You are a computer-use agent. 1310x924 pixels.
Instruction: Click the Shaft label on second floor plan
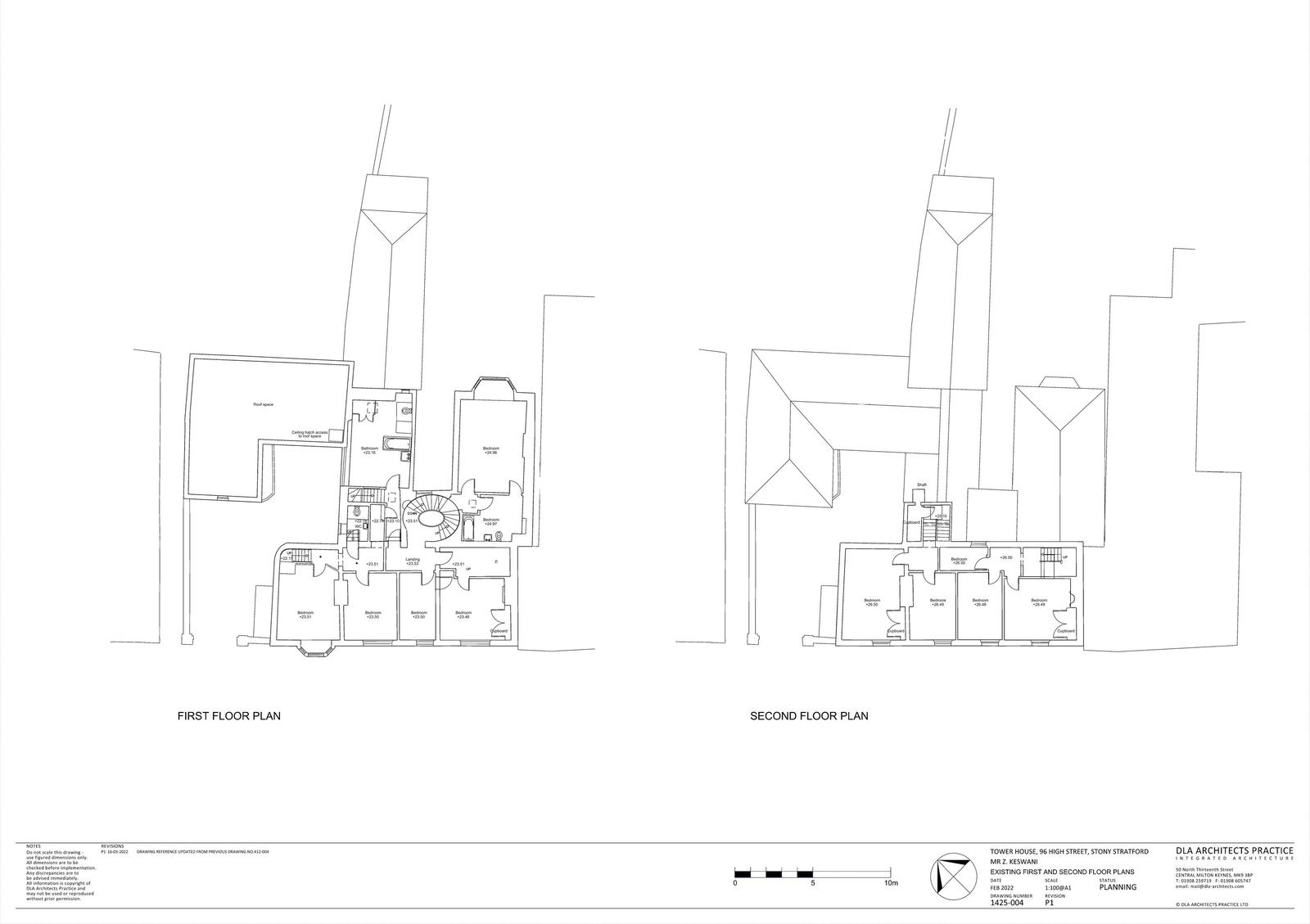[x=921, y=485]
